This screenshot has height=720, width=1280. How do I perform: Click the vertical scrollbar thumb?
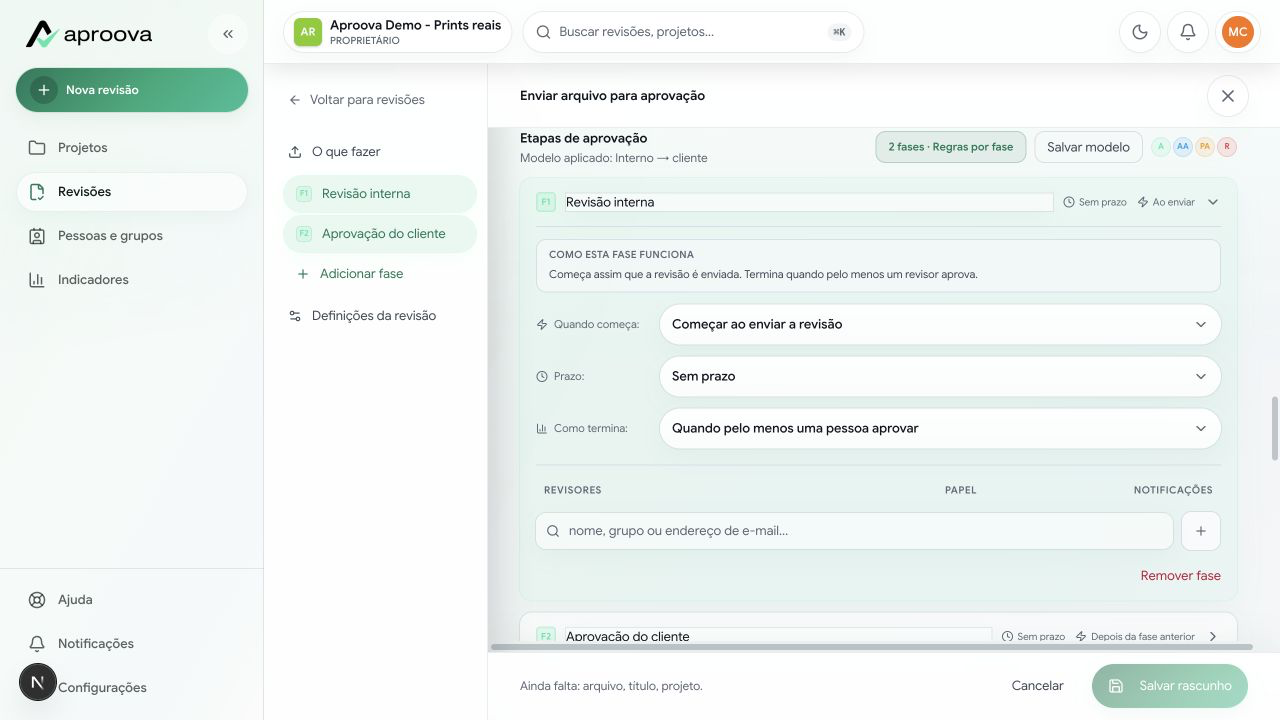pyautogui.click(x=1275, y=428)
